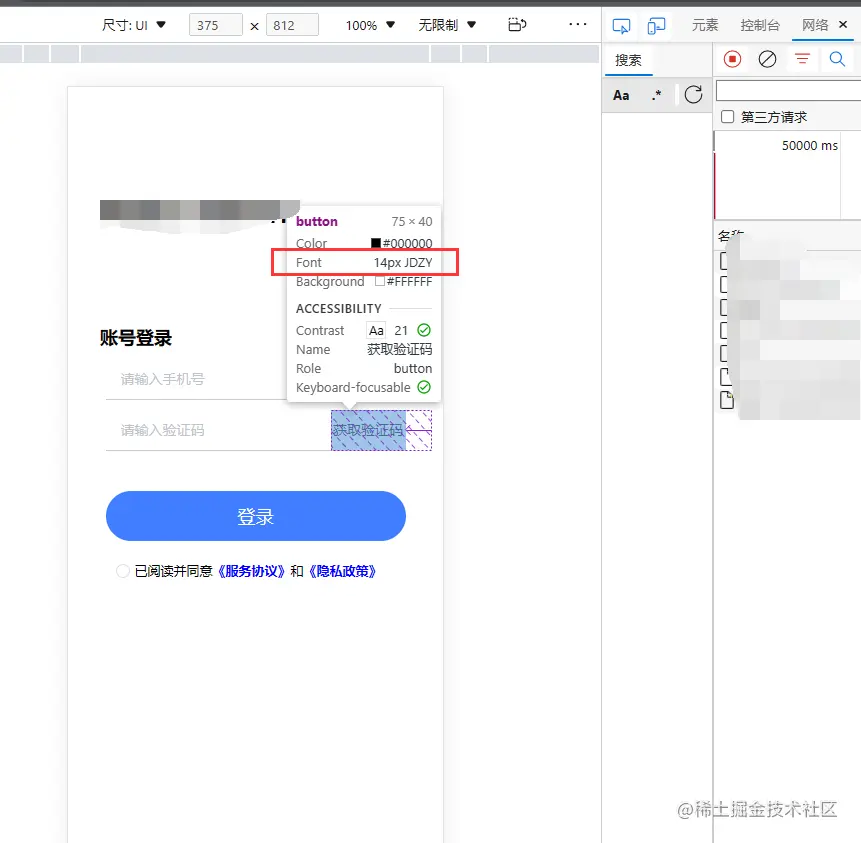861x843 pixels.
Task: Click the 50000 ms timeline label
Action: point(810,146)
